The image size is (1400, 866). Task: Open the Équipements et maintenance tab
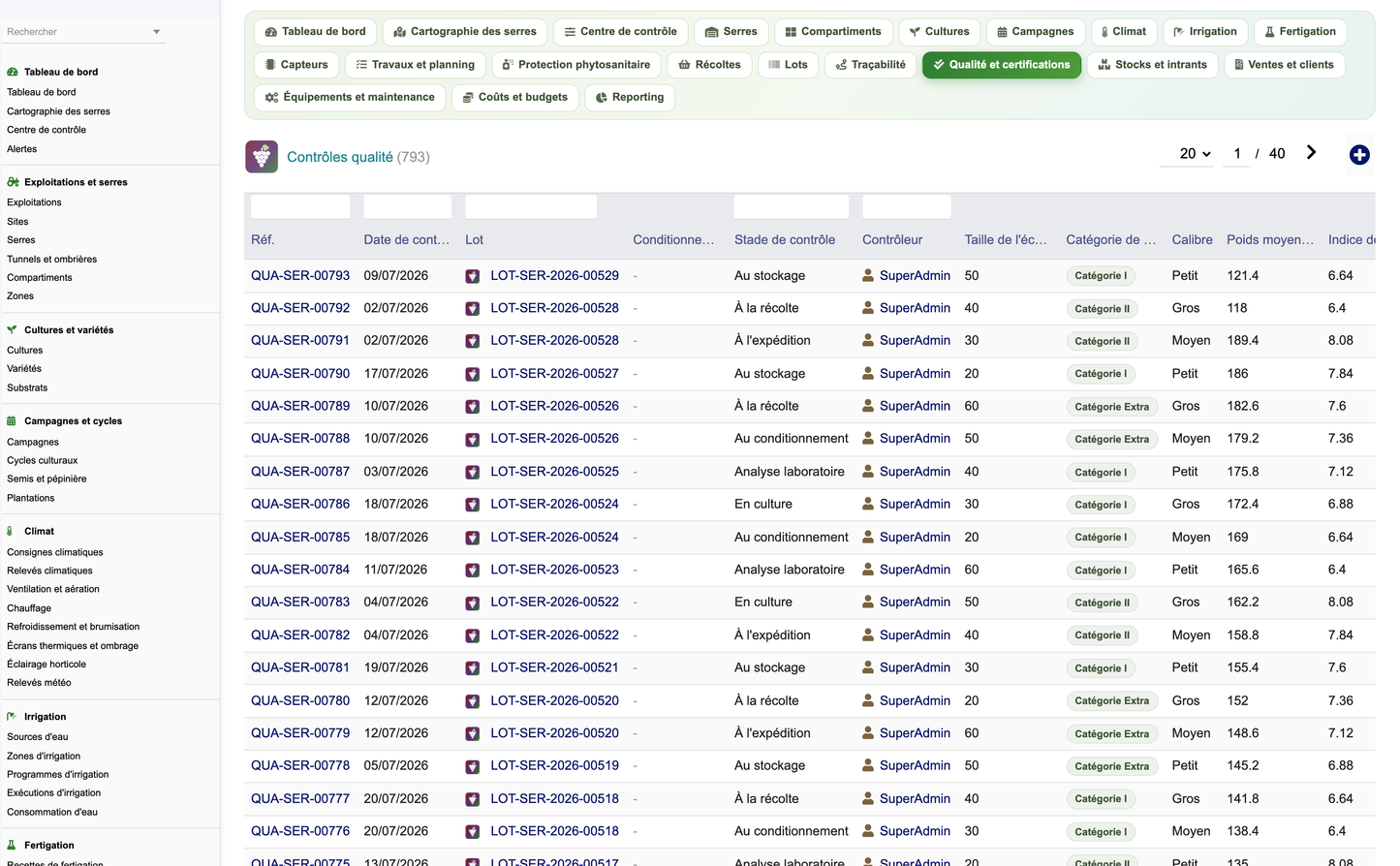(x=350, y=98)
